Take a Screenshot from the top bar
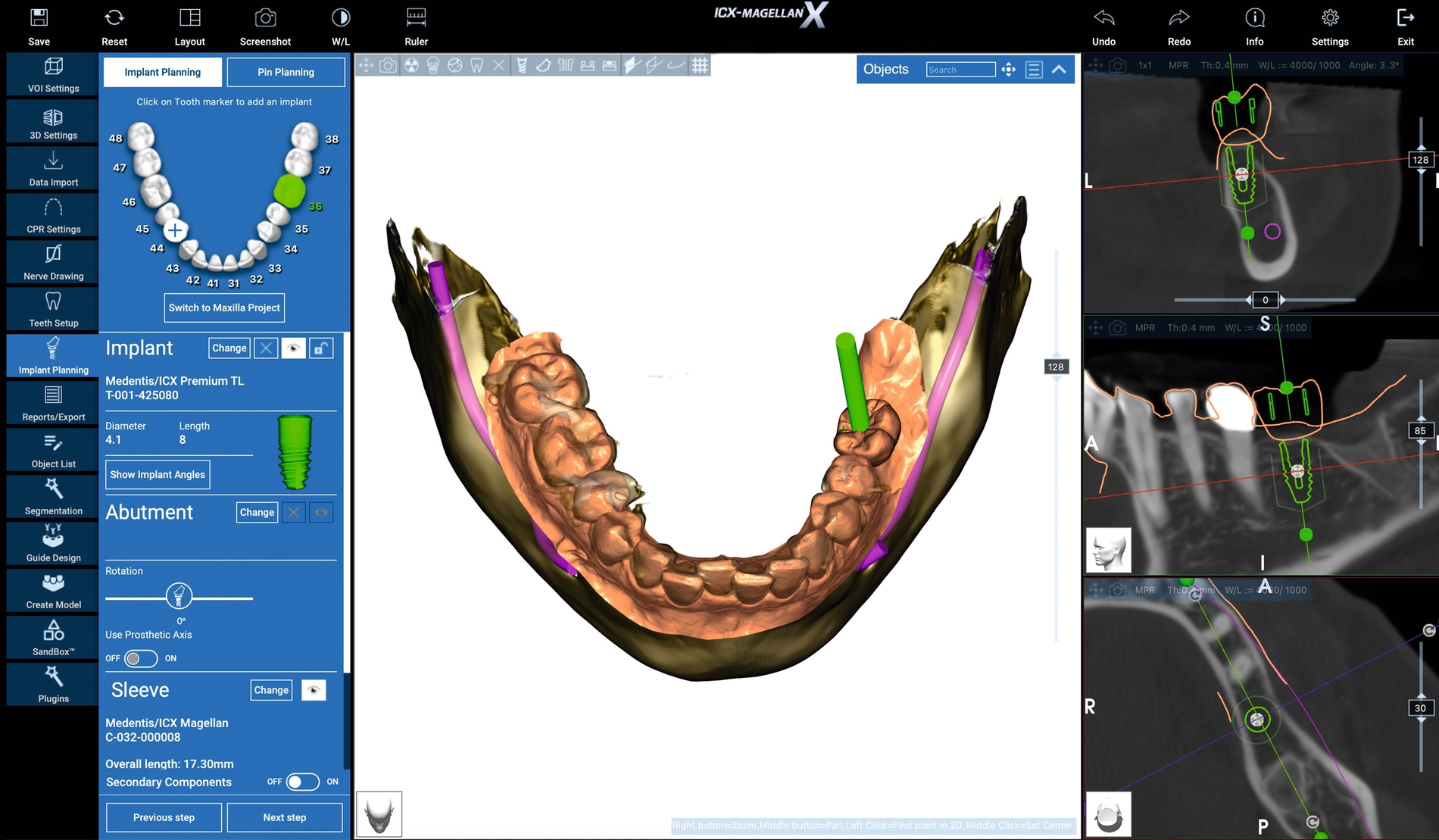Screen dimensions: 1439x840 point(265,27)
